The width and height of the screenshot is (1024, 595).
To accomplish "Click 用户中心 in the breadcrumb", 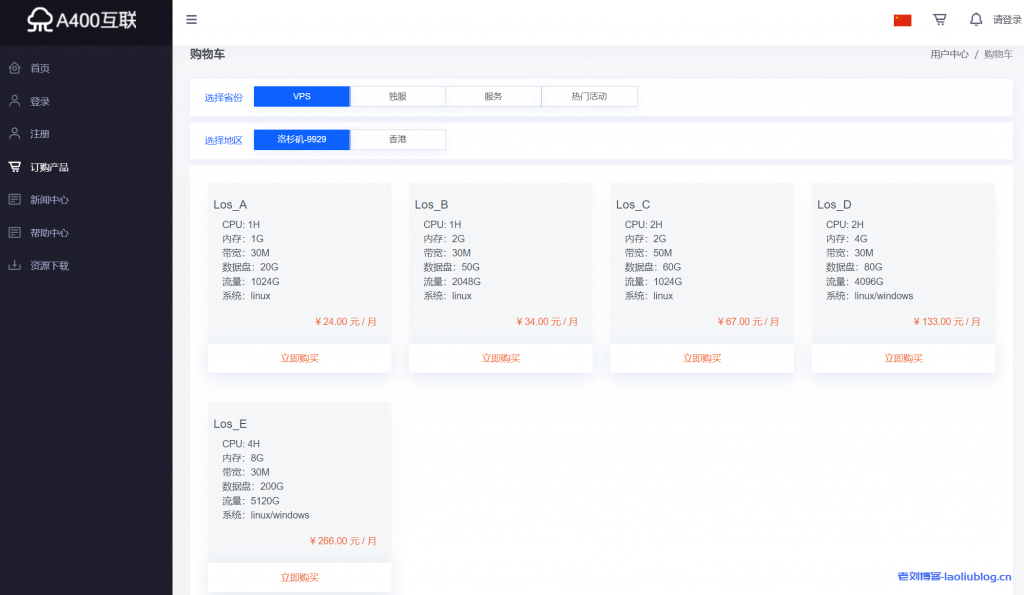I will [948, 55].
